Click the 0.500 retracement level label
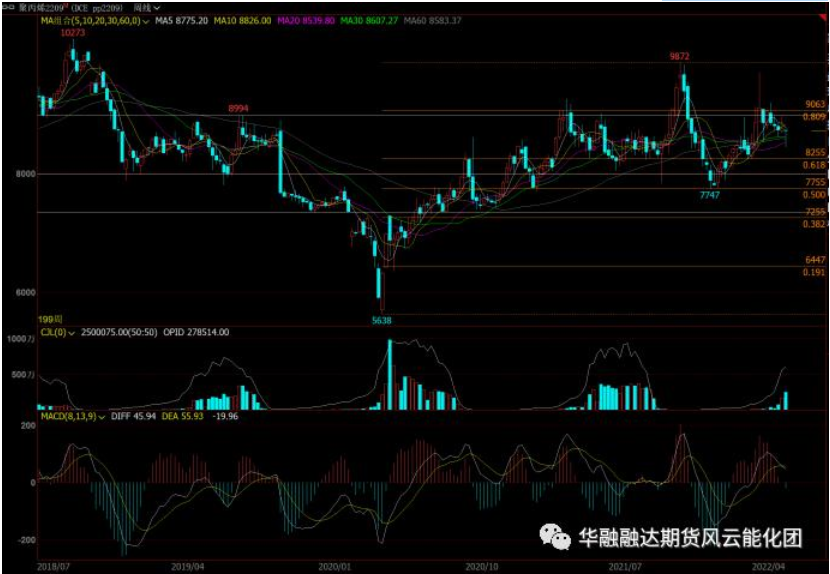830x574 pixels. [814, 195]
